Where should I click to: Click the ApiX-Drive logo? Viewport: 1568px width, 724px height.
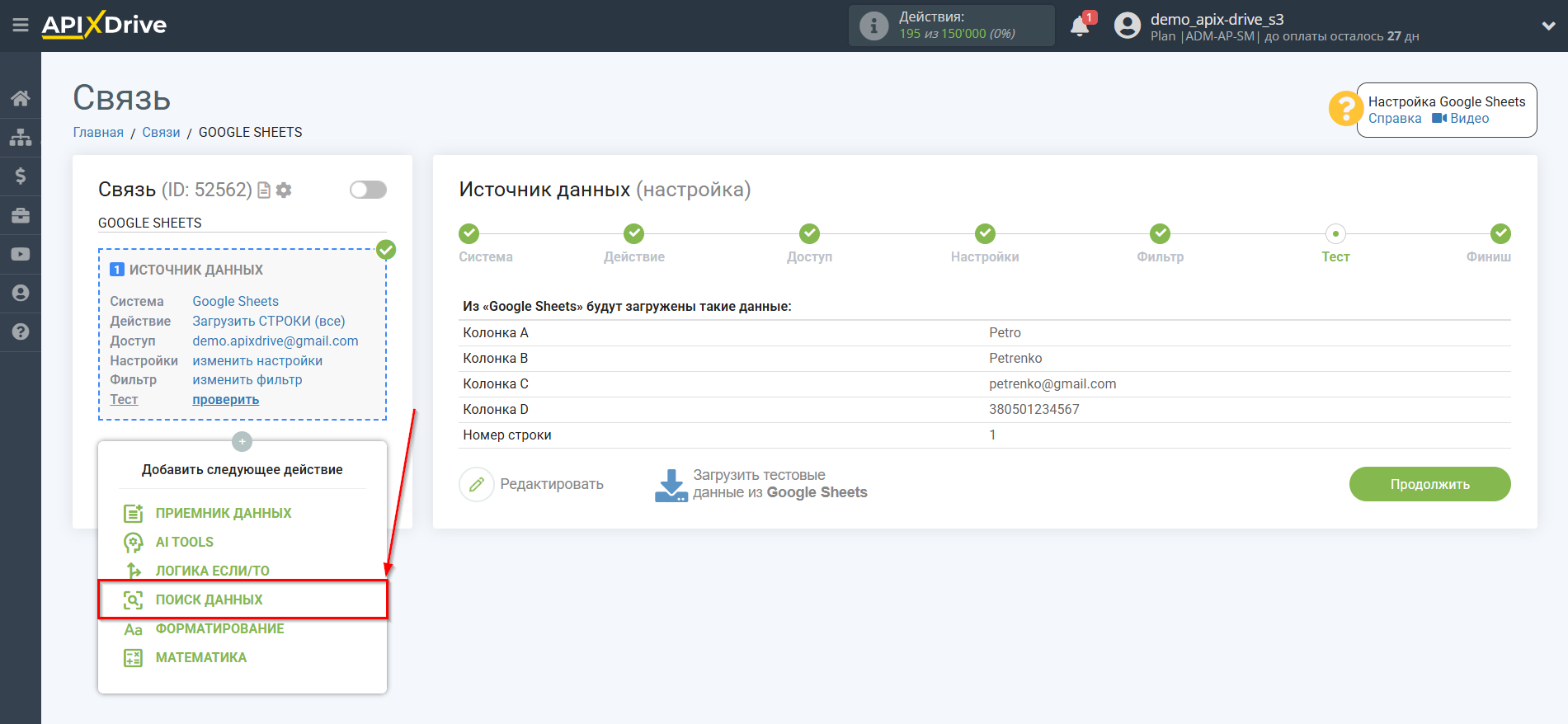click(x=104, y=25)
